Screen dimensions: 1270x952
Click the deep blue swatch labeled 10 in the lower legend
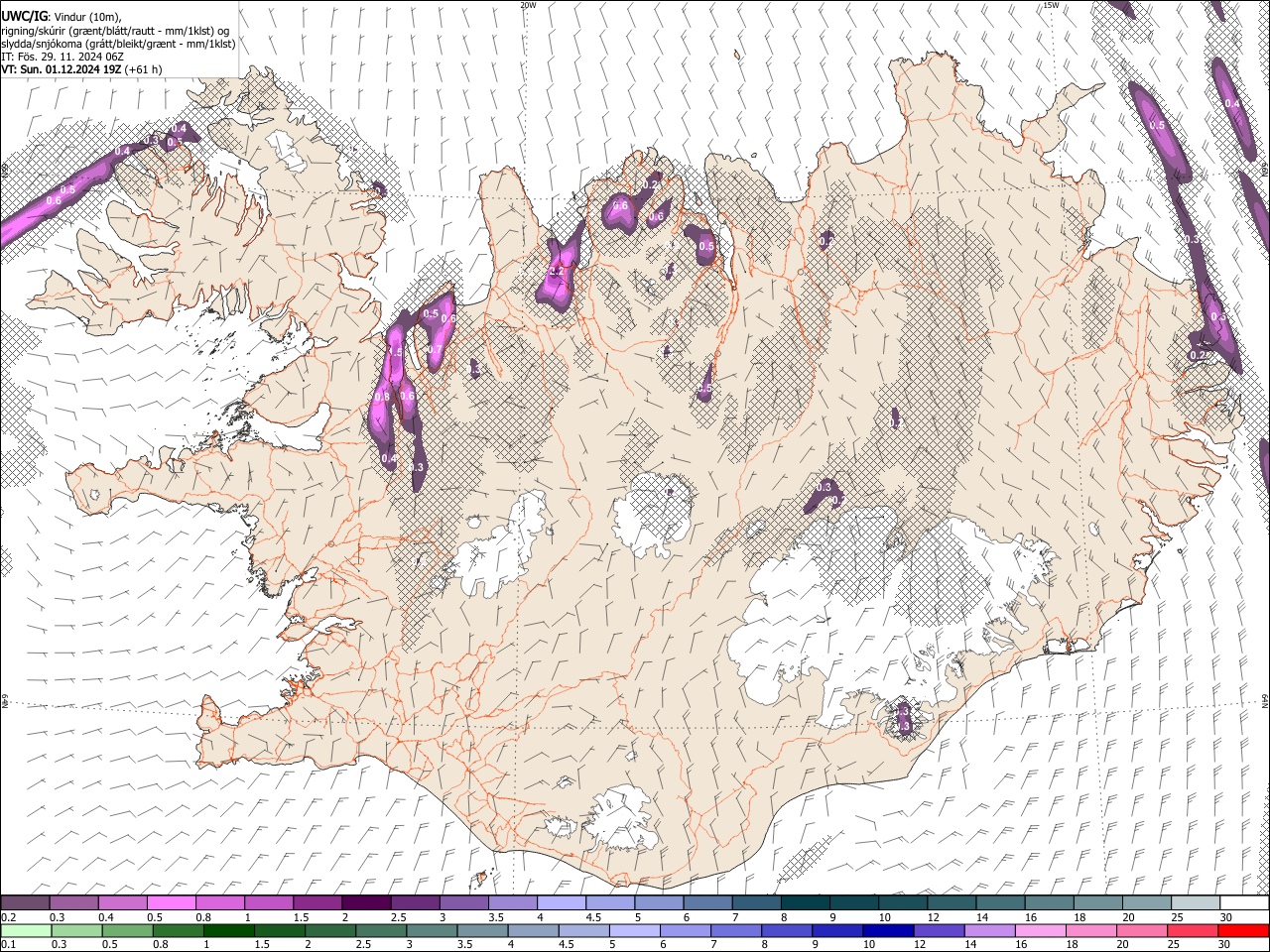[x=889, y=930]
